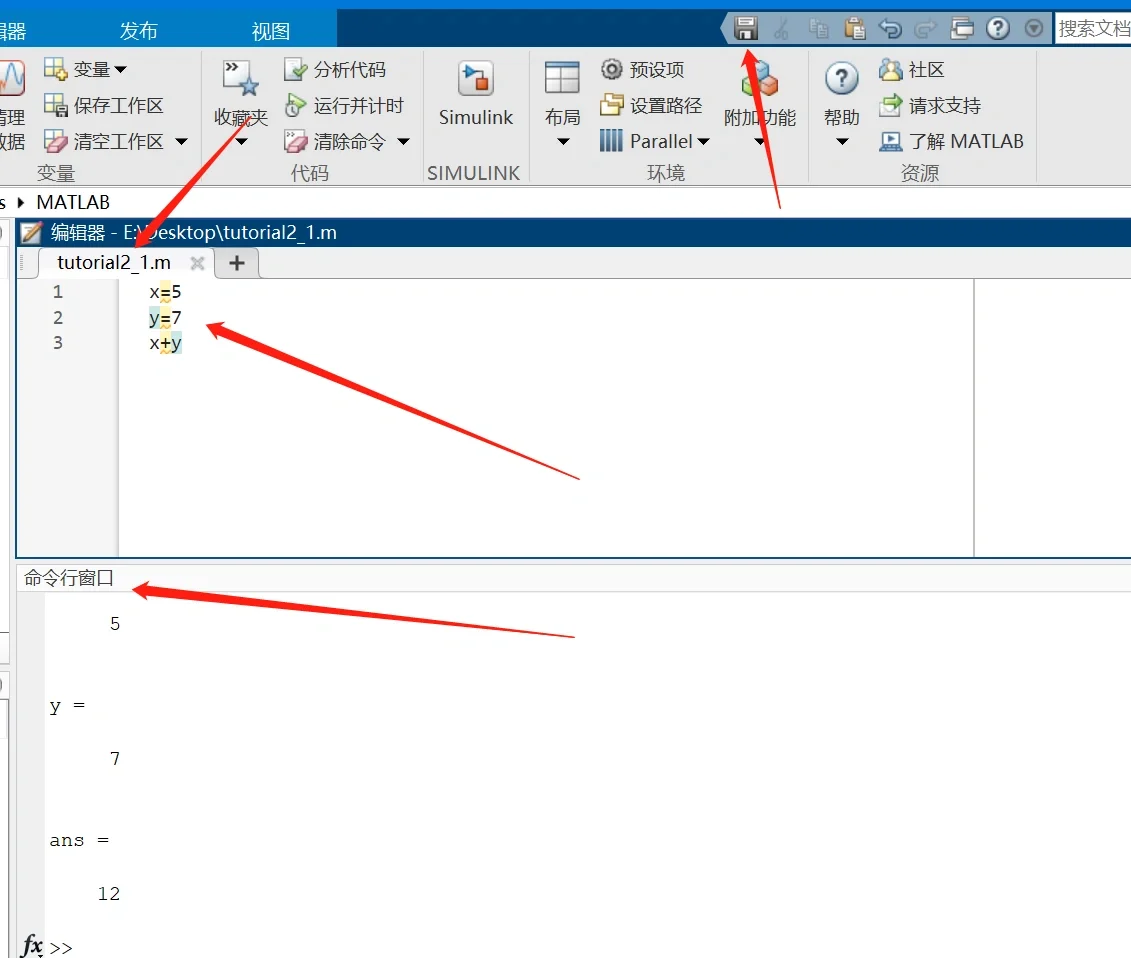
Task: Click the result value 12
Action: [109, 894]
